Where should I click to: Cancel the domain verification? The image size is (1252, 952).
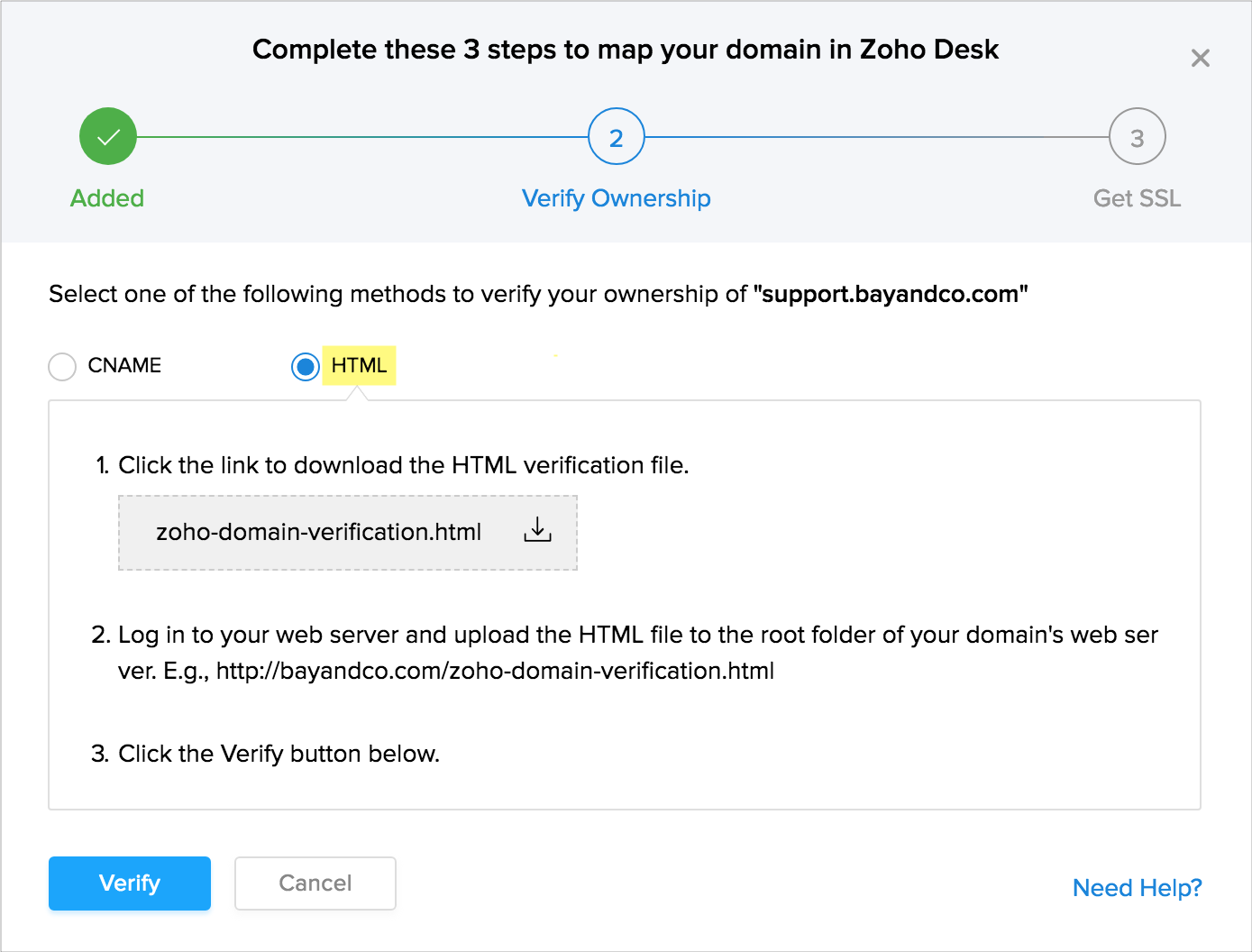pos(315,883)
